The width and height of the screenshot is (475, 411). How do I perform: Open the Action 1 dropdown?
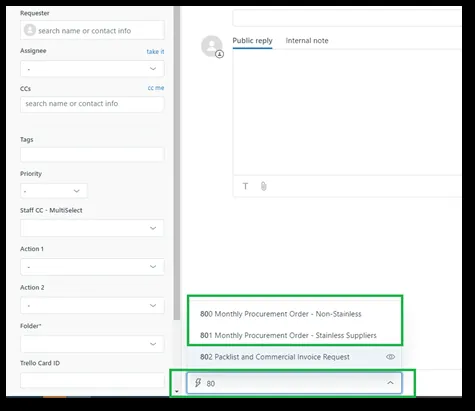pyautogui.click(x=92, y=267)
